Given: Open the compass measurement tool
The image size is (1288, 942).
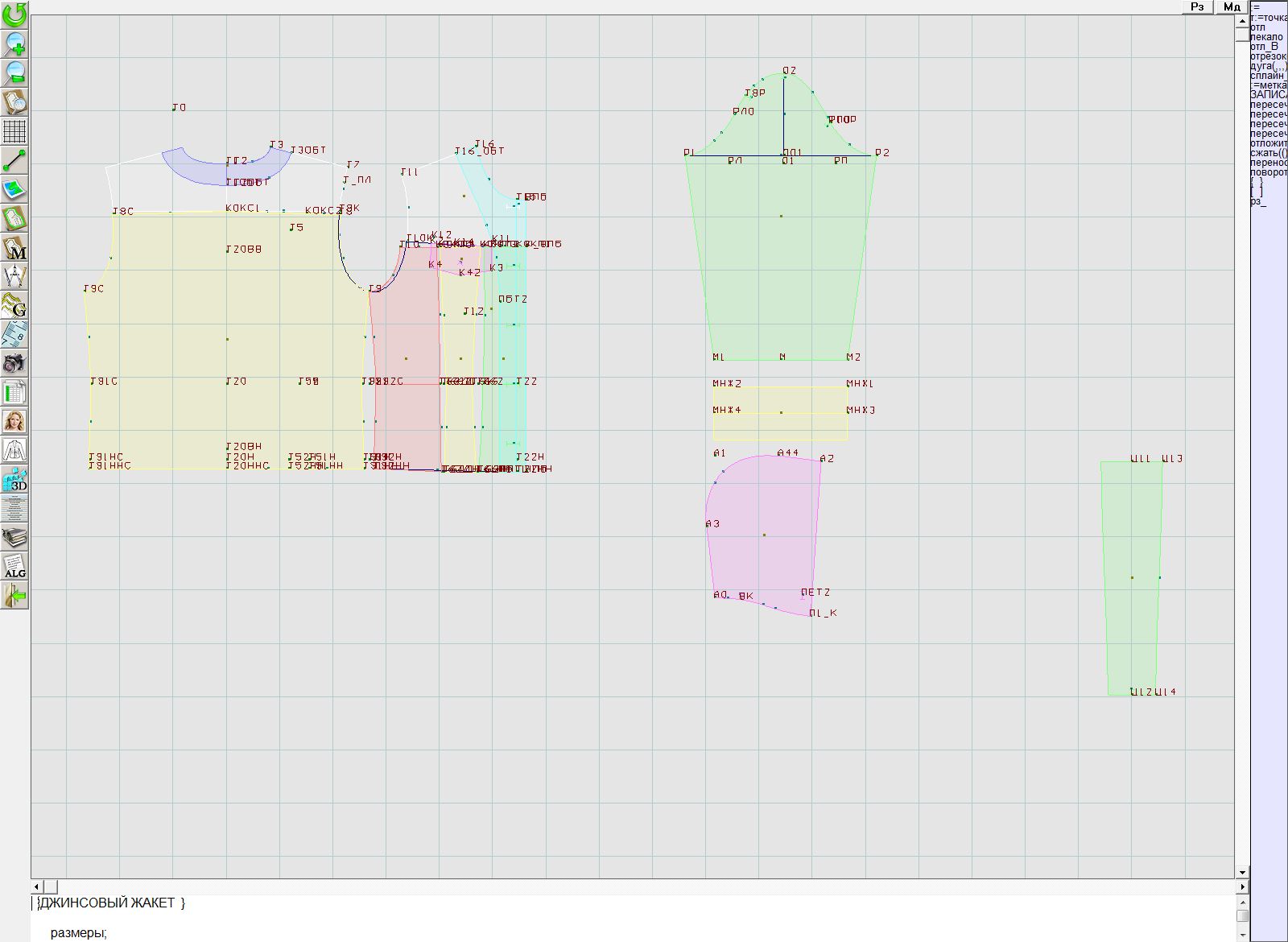Looking at the screenshot, I should [x=14, y=276].
